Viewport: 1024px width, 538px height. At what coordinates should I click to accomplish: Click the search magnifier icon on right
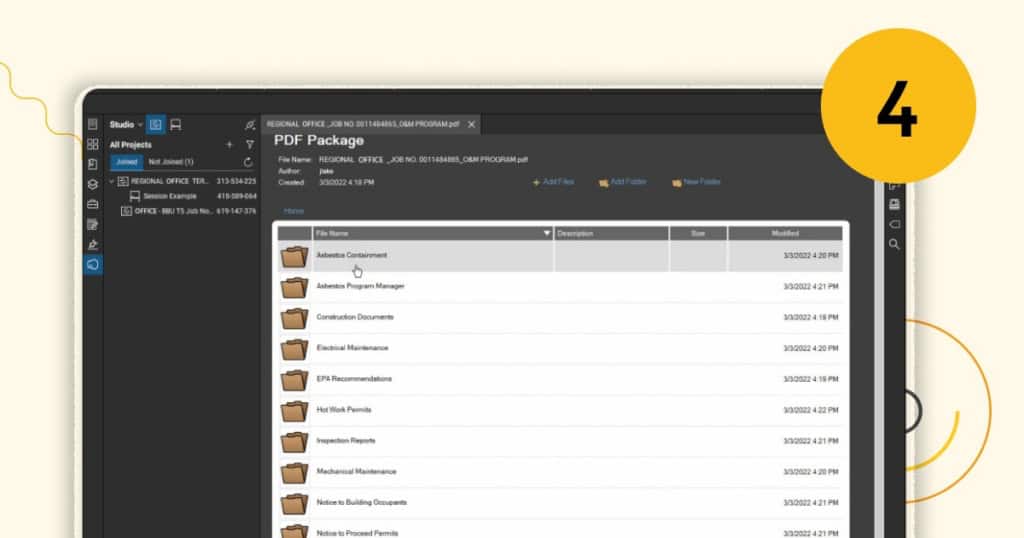[894, 244]
